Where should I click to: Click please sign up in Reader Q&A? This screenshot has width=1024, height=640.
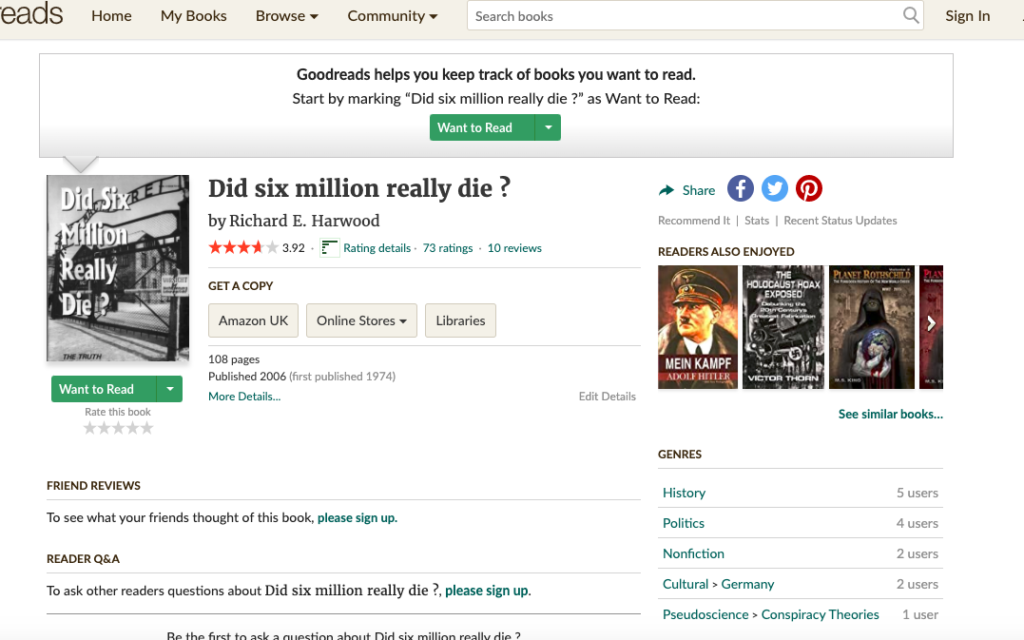pyautogui.click(x=487, y=591)
